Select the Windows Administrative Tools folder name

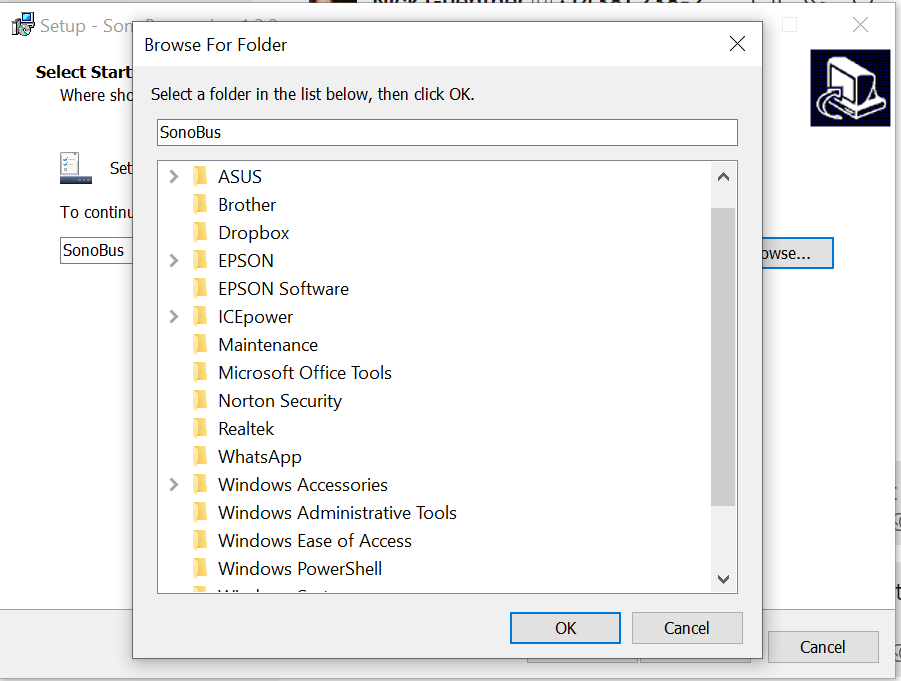coord(337,513)
